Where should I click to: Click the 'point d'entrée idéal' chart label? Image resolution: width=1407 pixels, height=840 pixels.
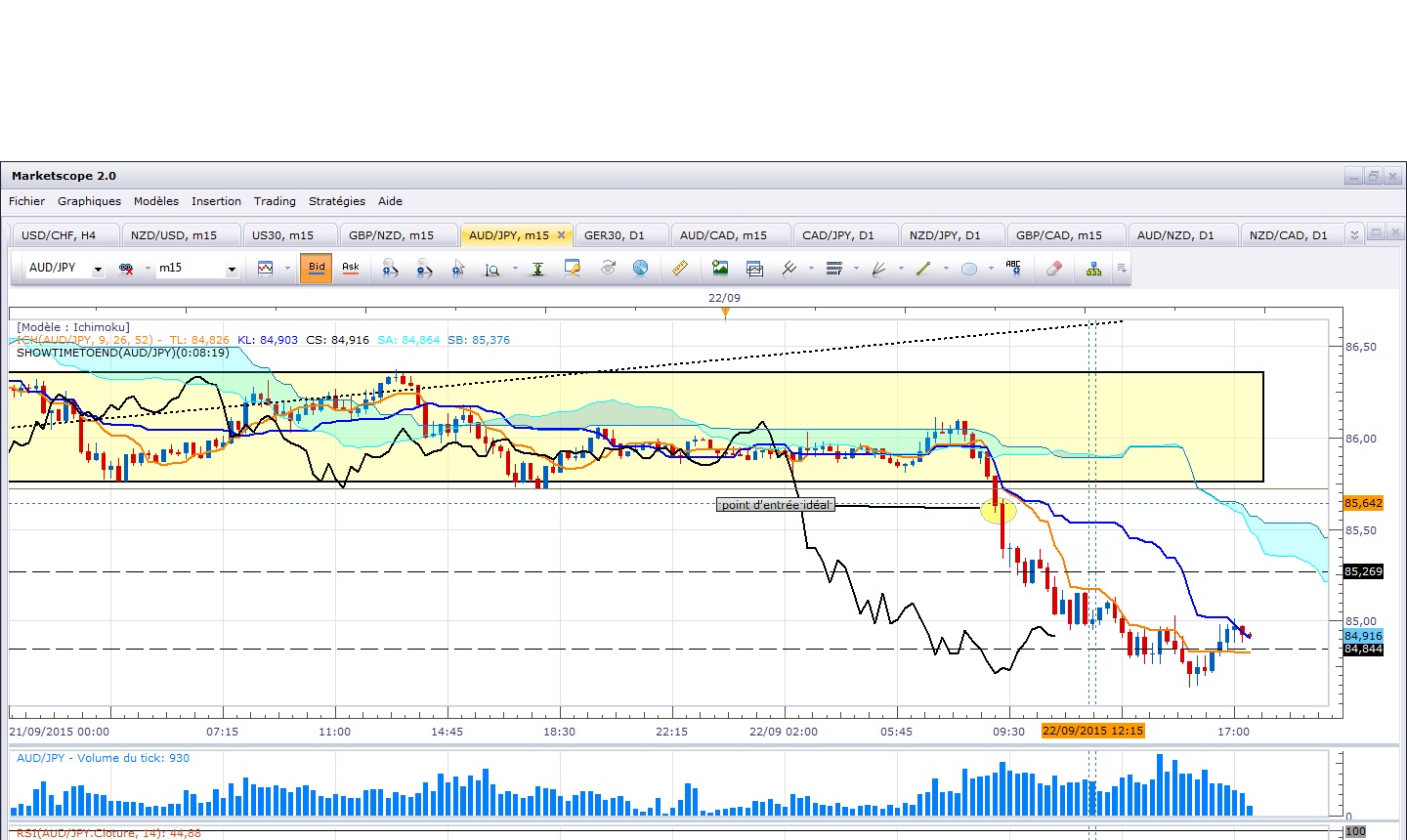[x=776, y=505]
